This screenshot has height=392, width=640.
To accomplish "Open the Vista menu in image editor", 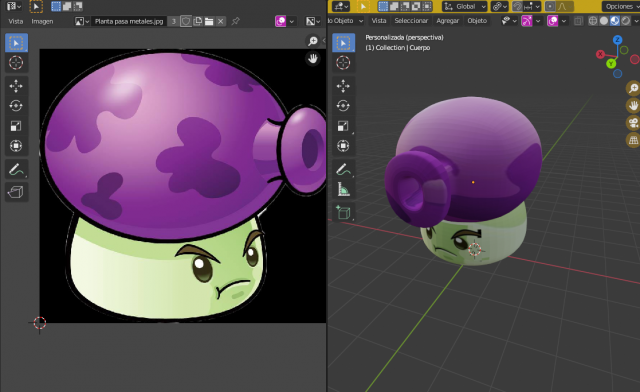I will click(16, 21).
